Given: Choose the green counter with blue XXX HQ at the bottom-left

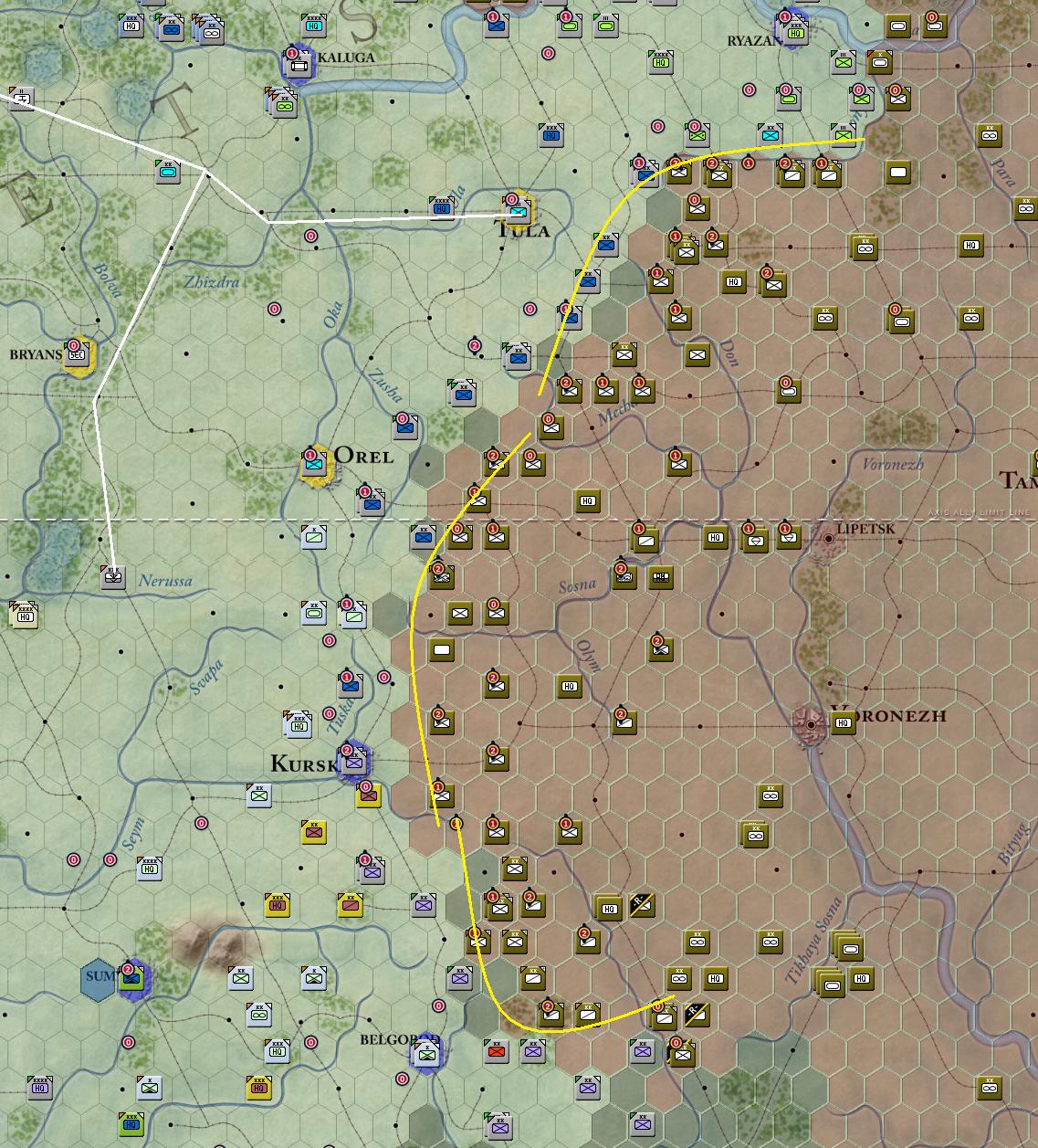Looking at the screenshot, I should point(131,1123).
